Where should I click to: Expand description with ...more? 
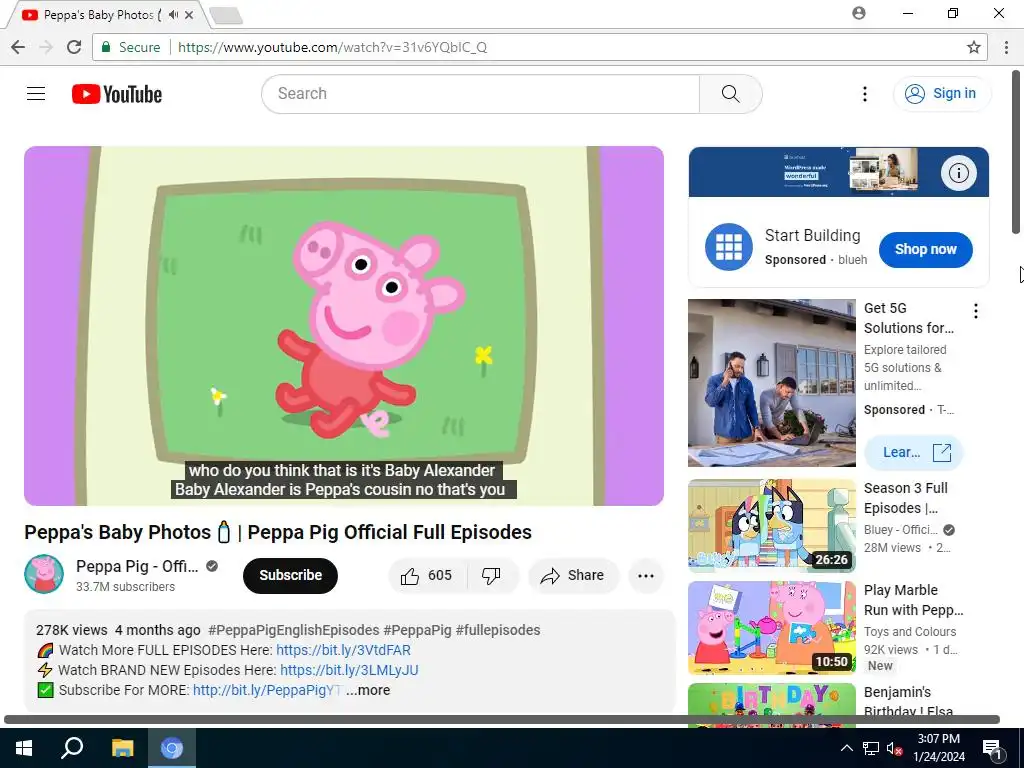pyautogui.click(x=368, y=690)
